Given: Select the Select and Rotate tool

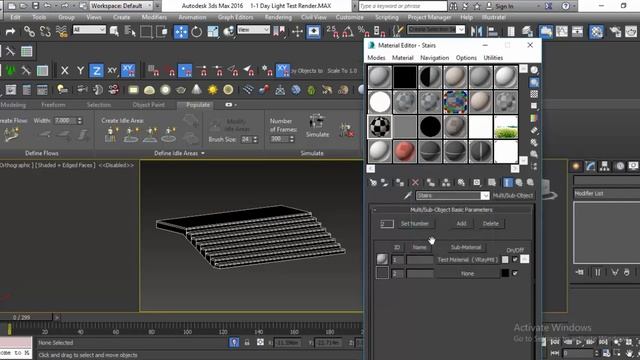Looking at the screenshot, I should (197, 31).
